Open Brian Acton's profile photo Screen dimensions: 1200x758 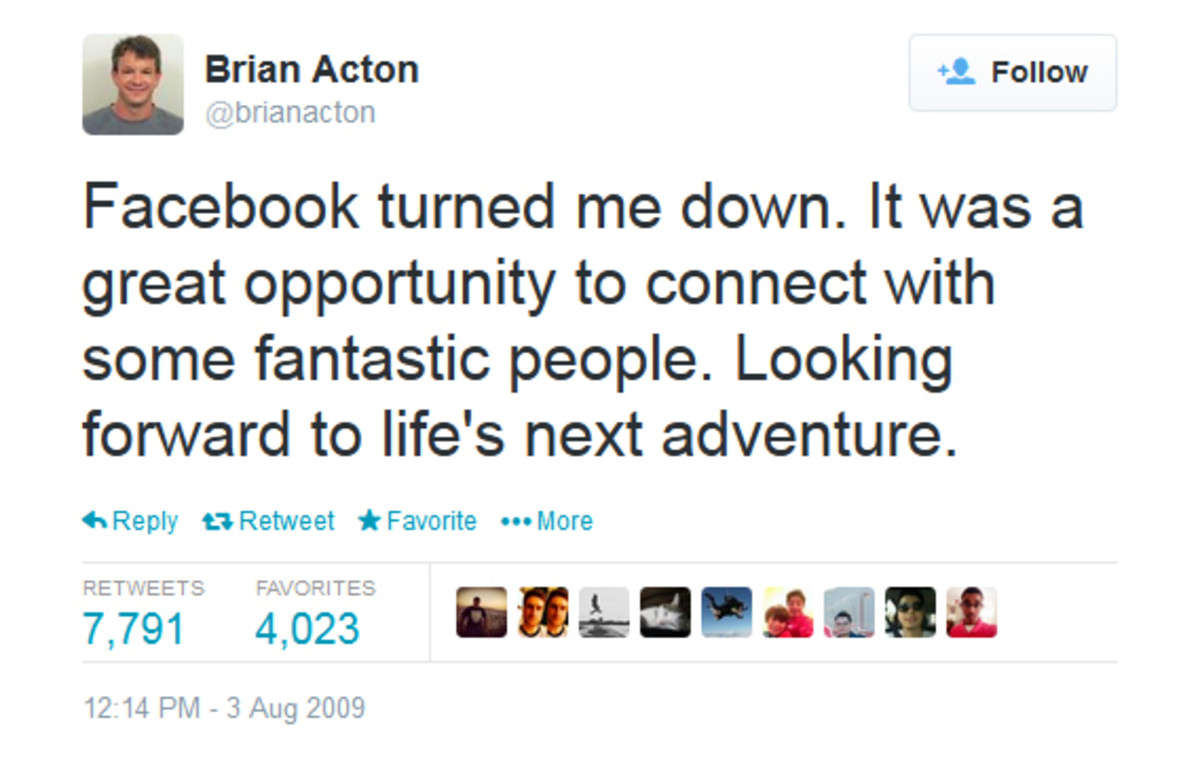tap(133, 84)
